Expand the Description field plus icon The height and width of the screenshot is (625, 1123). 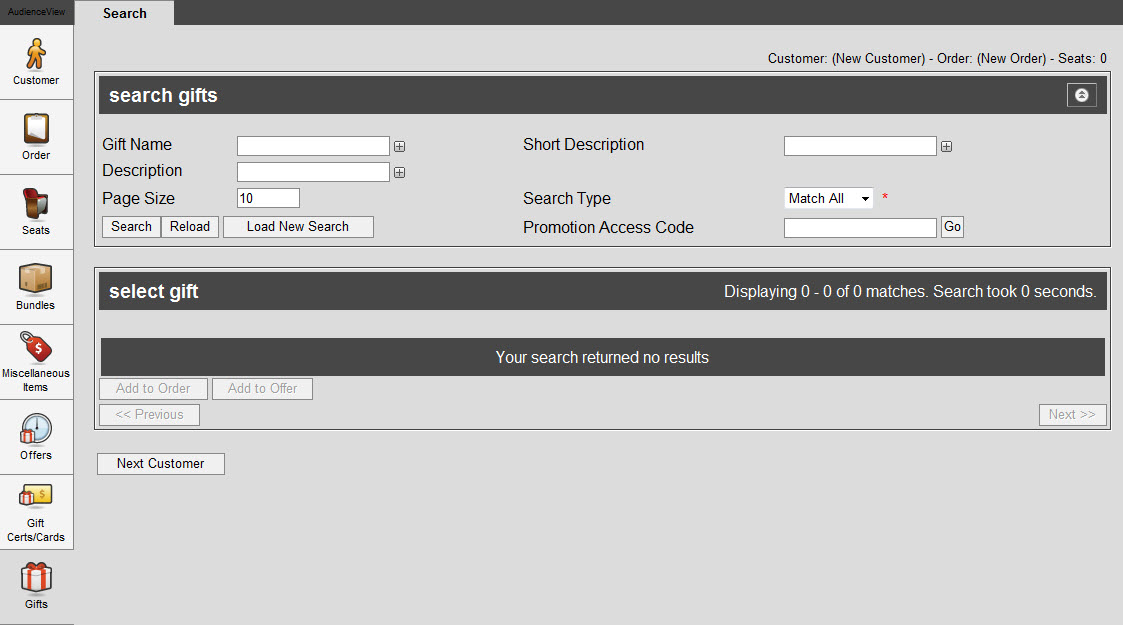click(x=400, y=173)
